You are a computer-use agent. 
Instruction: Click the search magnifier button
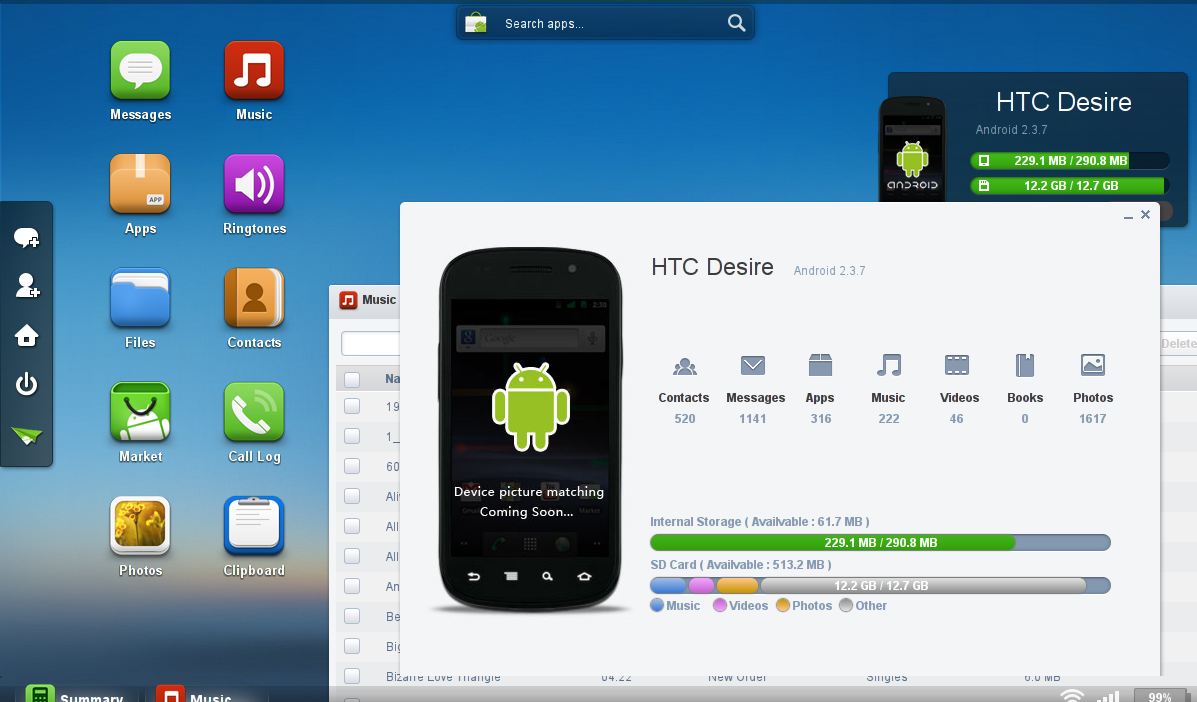tap(736, 24)
